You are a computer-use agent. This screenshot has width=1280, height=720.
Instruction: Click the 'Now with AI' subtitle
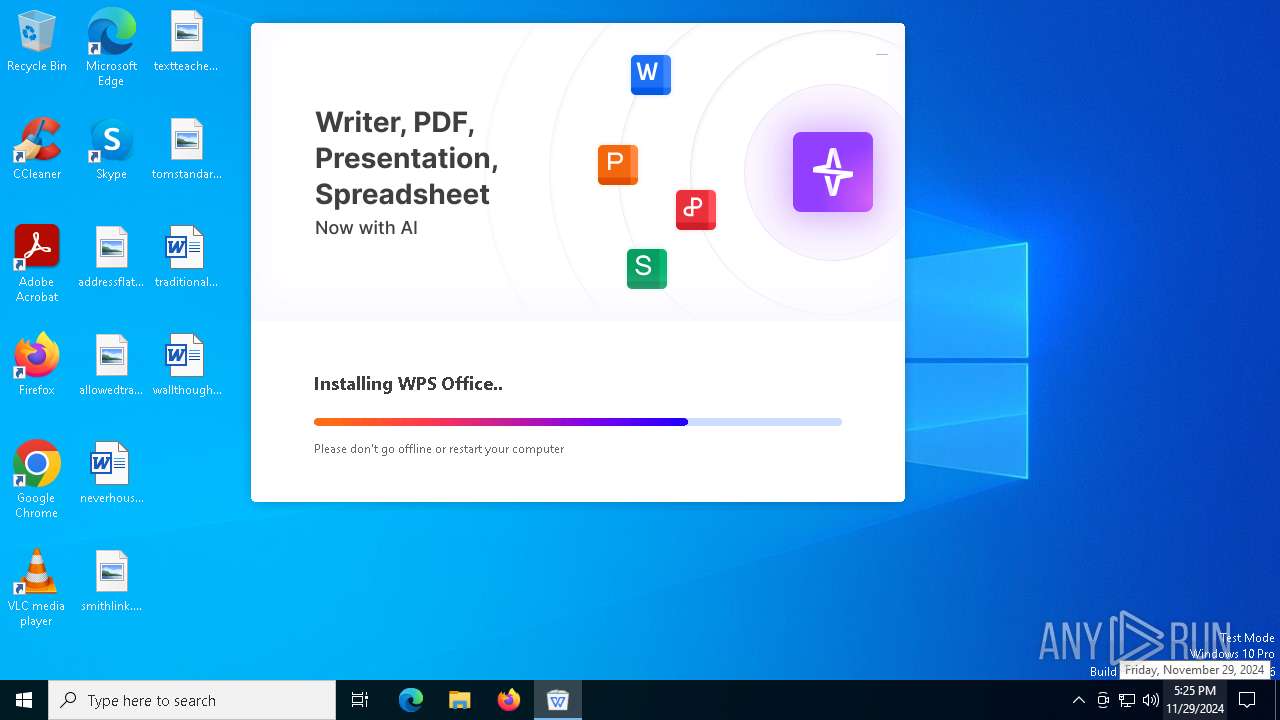(366, 228)
